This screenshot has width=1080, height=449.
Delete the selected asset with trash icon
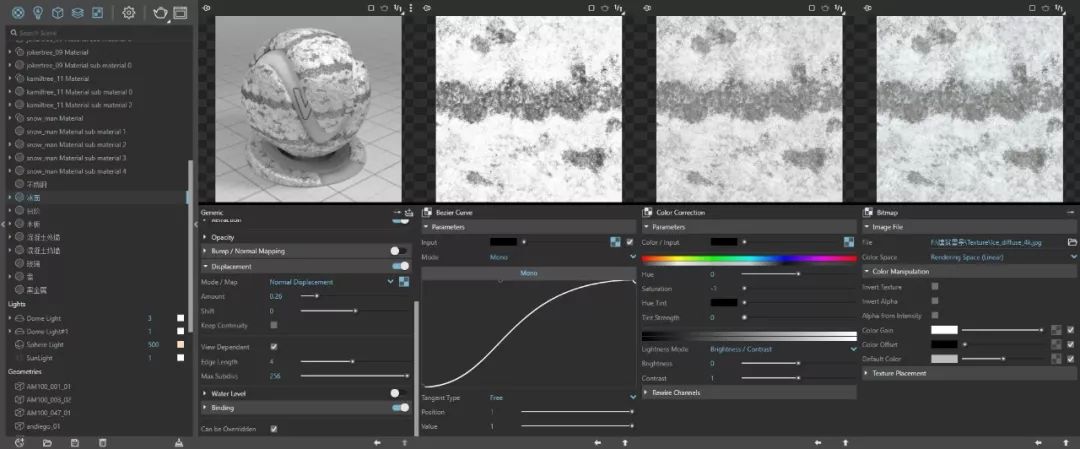[102, 442]
